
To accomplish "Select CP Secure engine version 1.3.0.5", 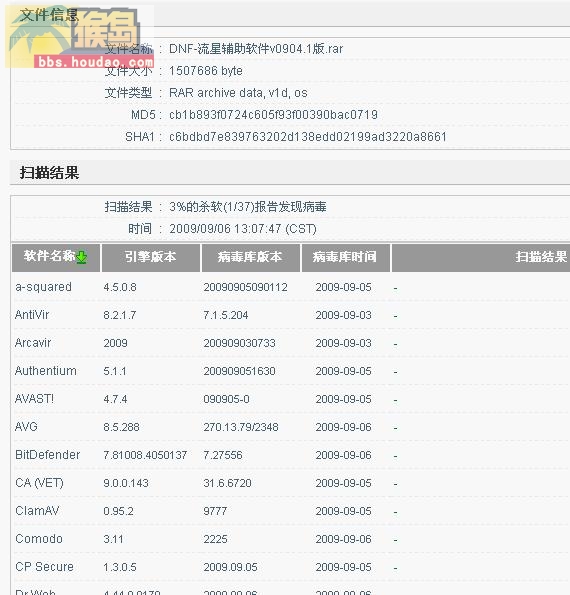I will (x=120, y=567).
